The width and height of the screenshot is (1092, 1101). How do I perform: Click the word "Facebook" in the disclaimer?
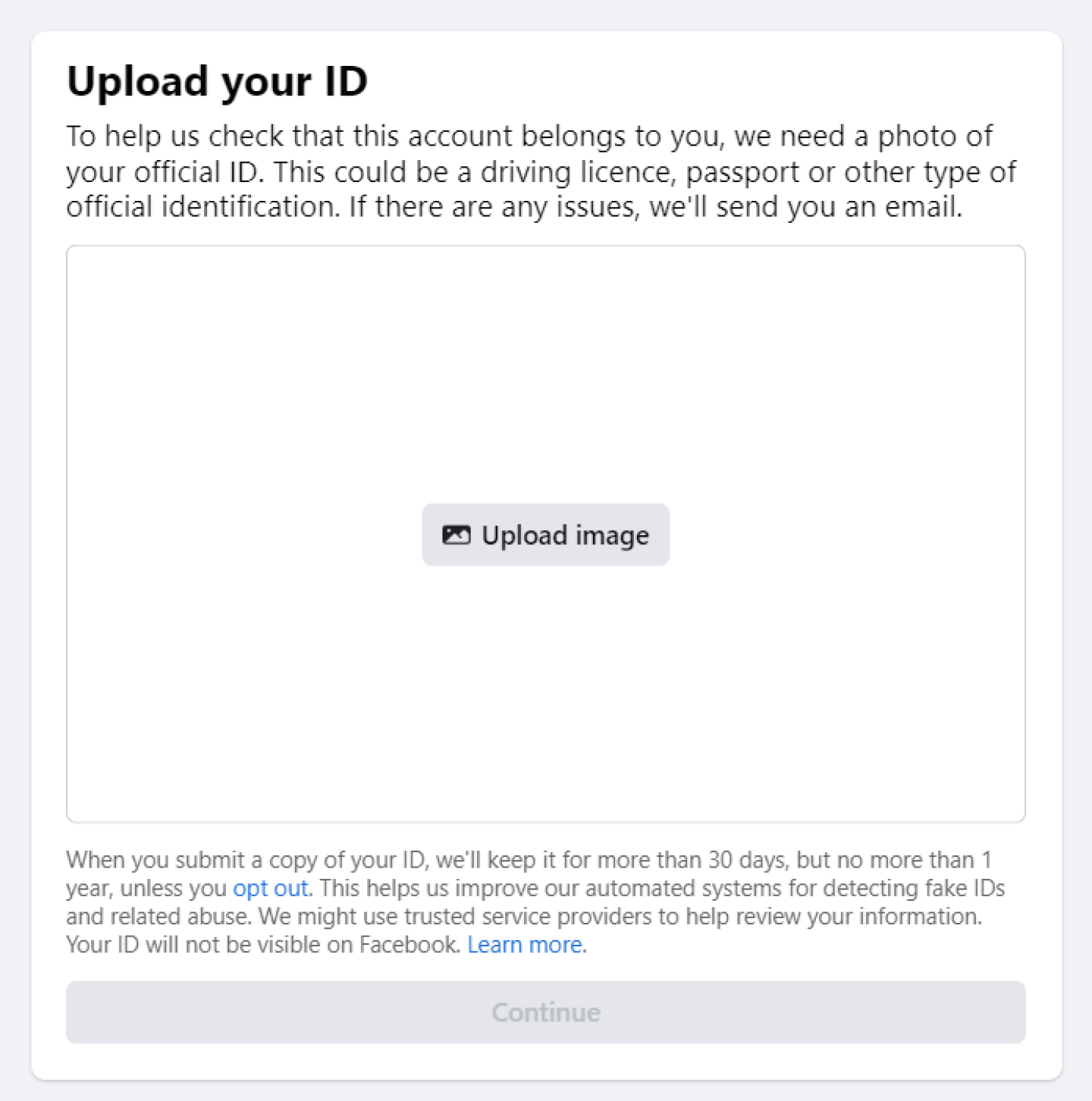tap(409, 945)
